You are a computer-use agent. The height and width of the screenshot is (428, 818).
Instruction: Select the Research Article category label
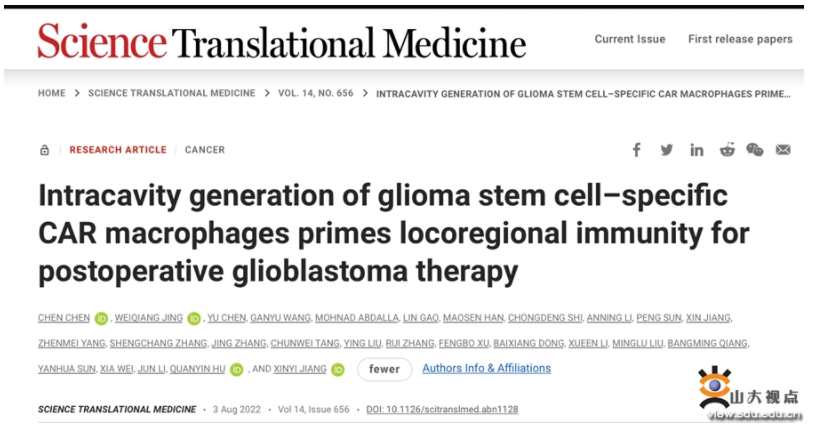118,150
